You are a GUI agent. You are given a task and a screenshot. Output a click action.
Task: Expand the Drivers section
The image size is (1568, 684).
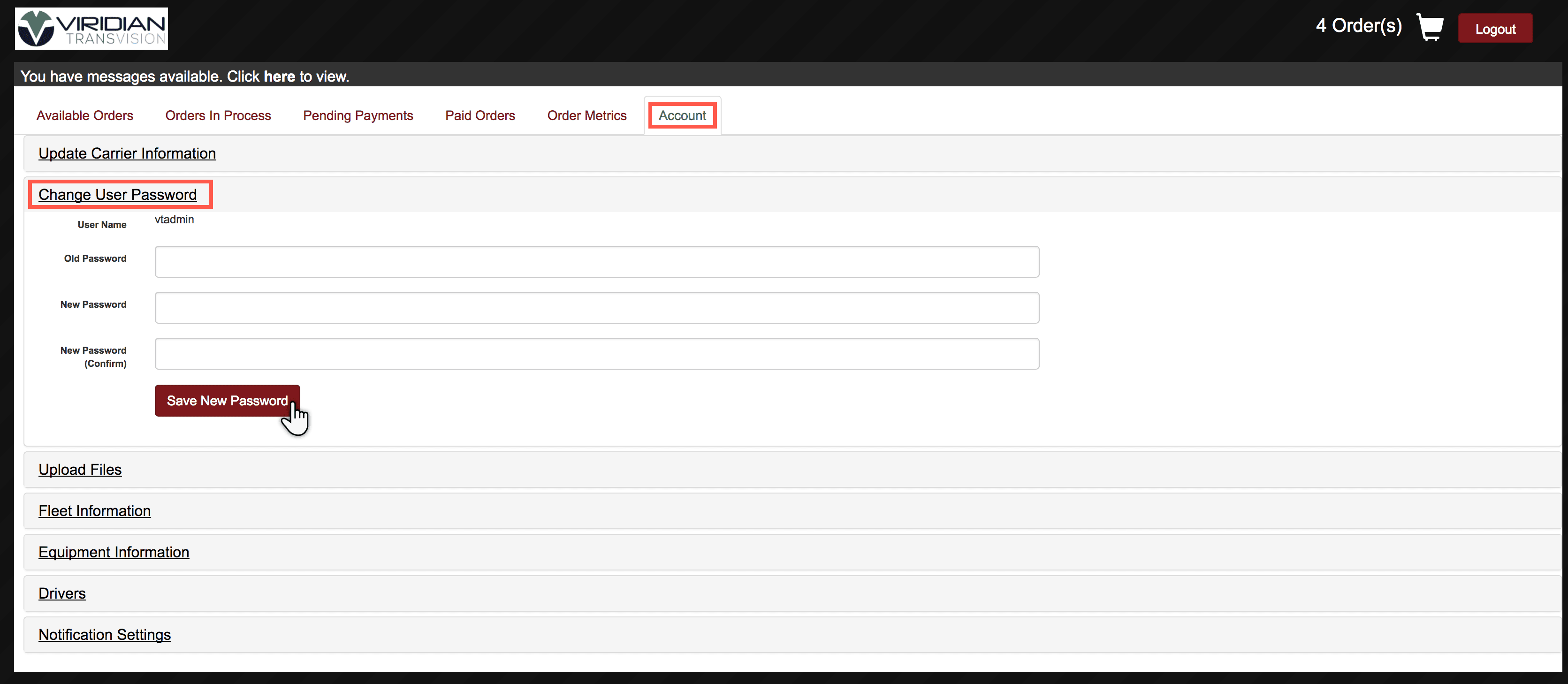pyautogui.click(x=61, y=593)
